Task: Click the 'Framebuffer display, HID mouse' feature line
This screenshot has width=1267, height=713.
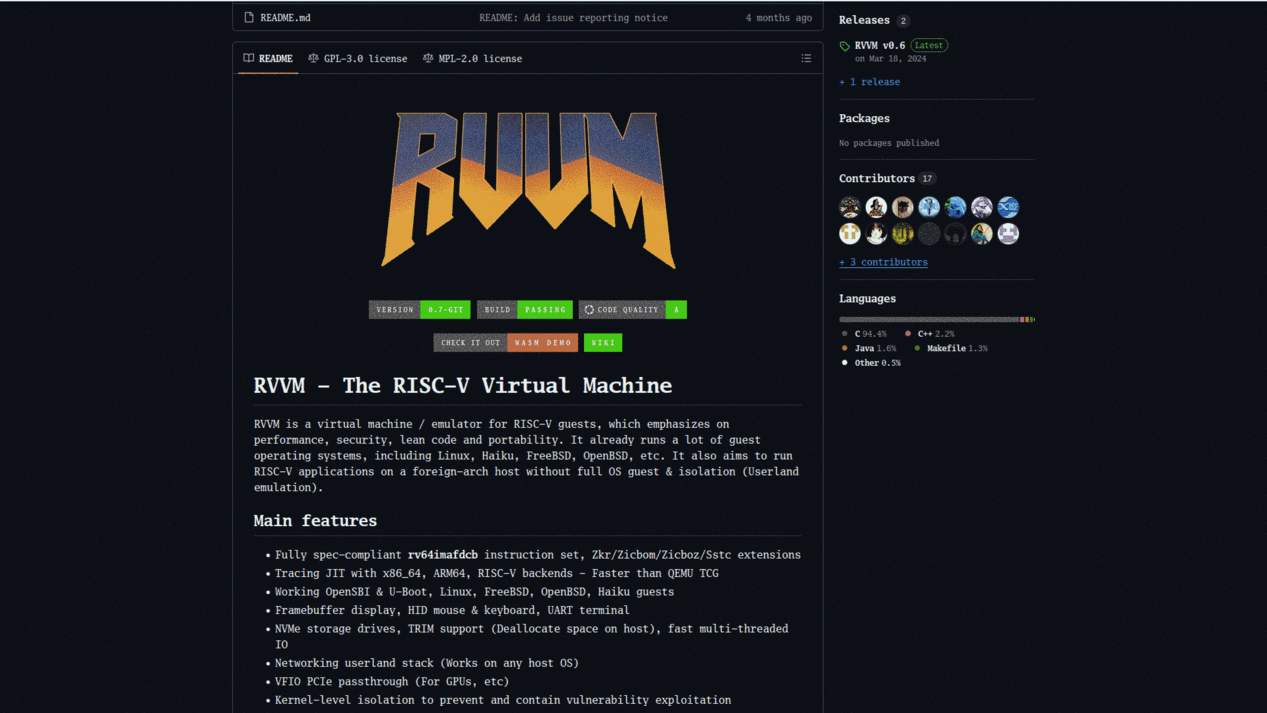Action: pyautogui.click(x=452, y=610)
